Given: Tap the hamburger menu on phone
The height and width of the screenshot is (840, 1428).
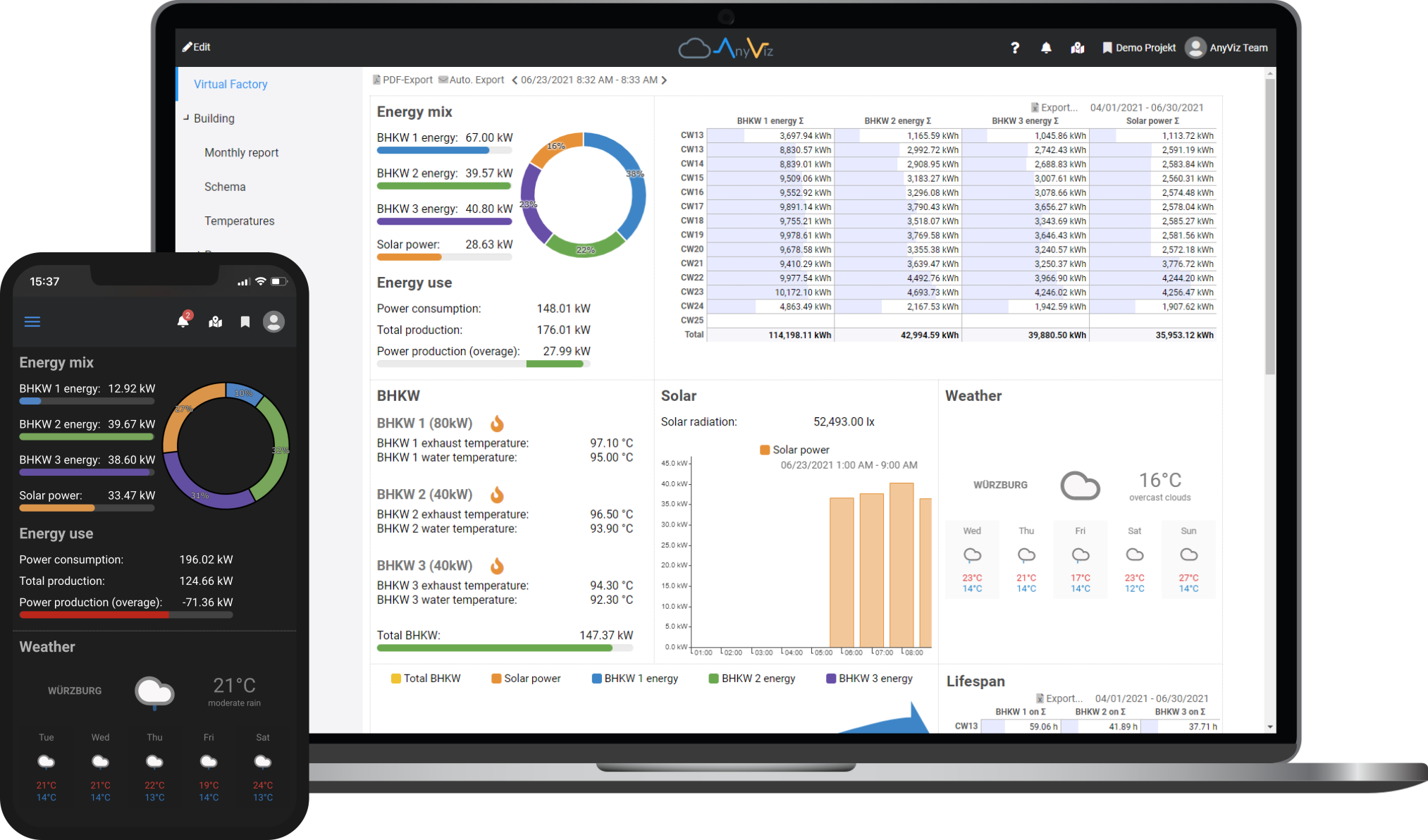Looking at the screenshot, I should [x=32, y=322].
